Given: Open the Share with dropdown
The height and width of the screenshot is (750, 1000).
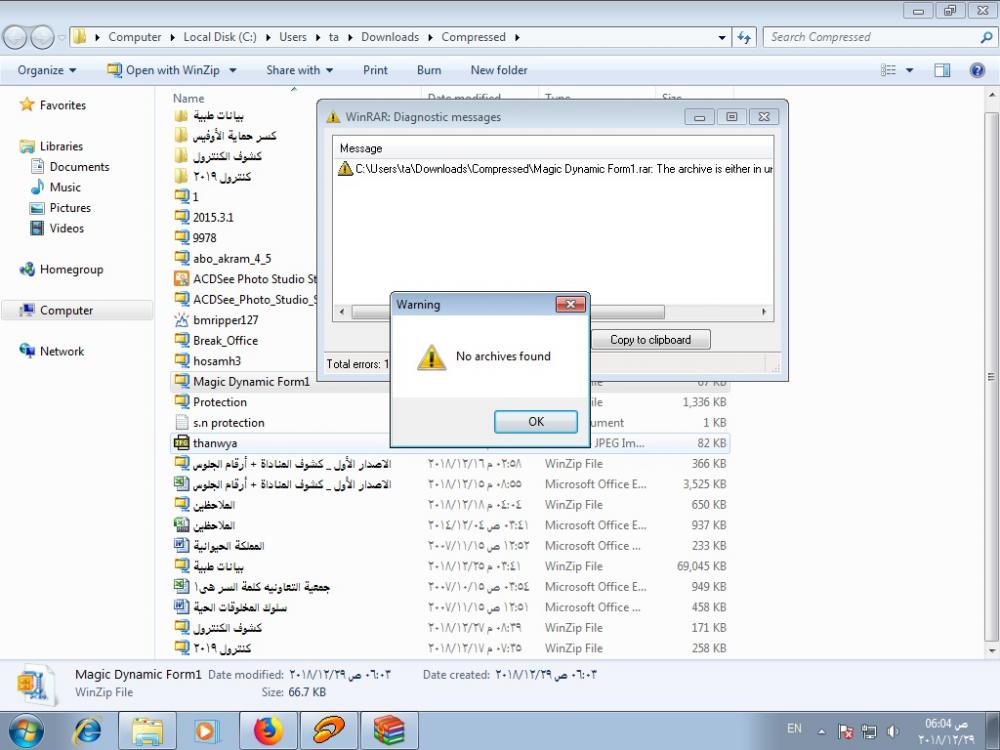Looking at the screenshot, I should 299,70.
